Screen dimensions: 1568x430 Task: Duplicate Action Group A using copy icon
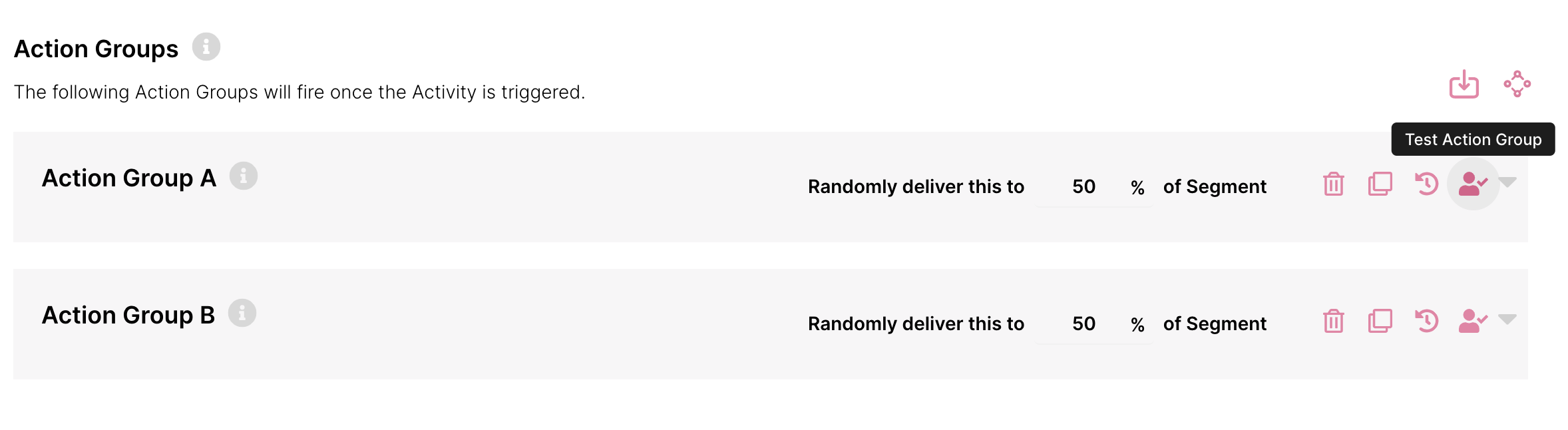(1380, 184)
